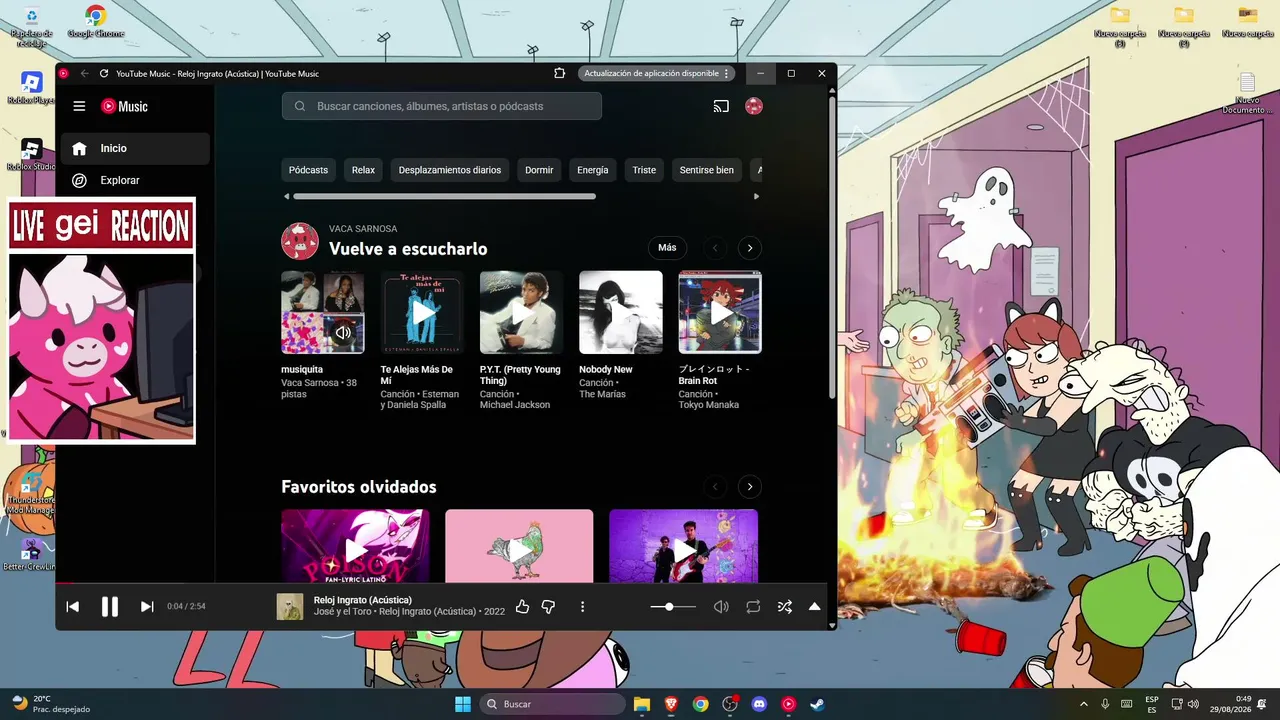Open the Windows Start menu

tap(463, 704)
